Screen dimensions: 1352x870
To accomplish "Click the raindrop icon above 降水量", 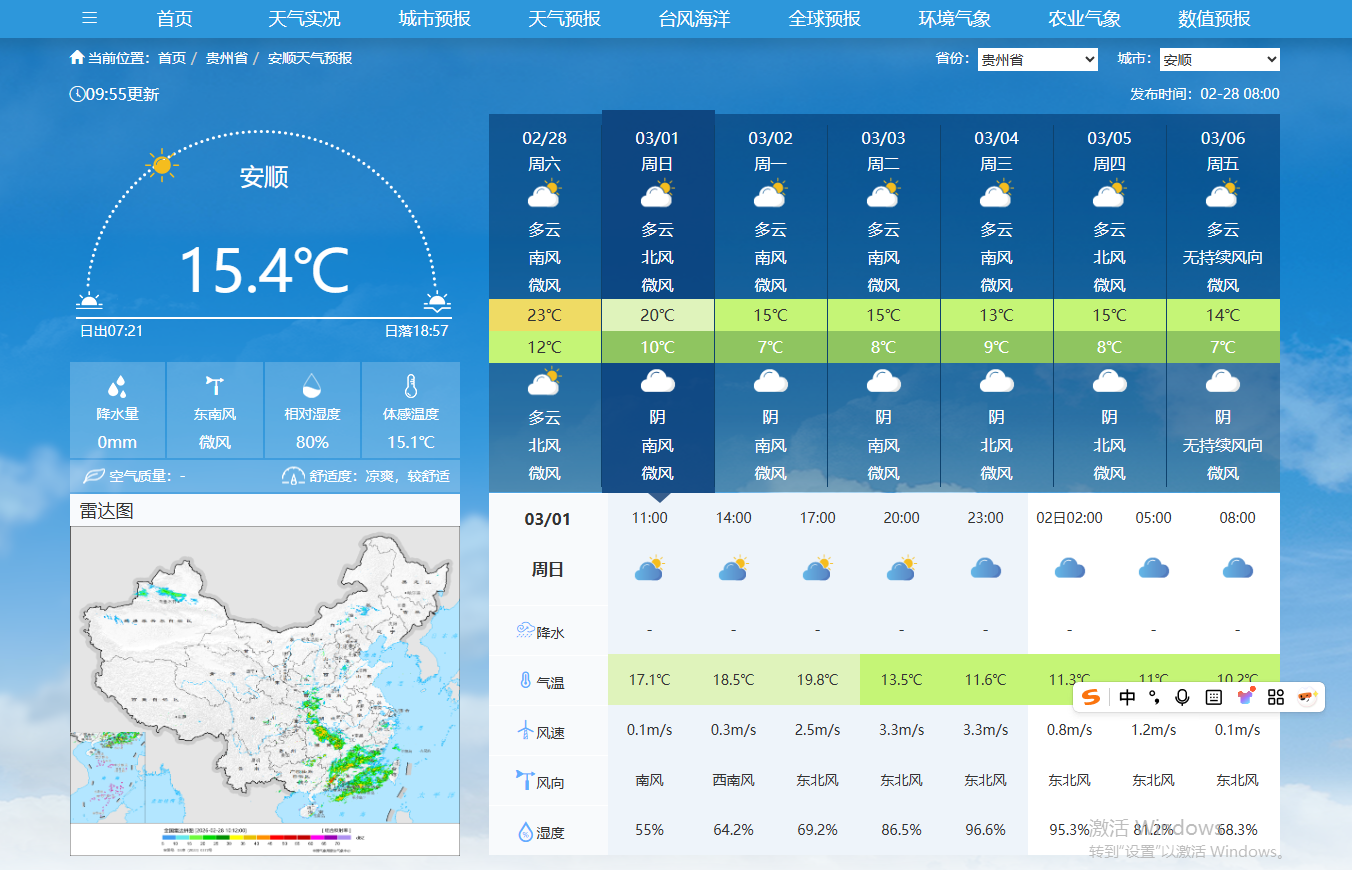I will (x=117, y=386).
